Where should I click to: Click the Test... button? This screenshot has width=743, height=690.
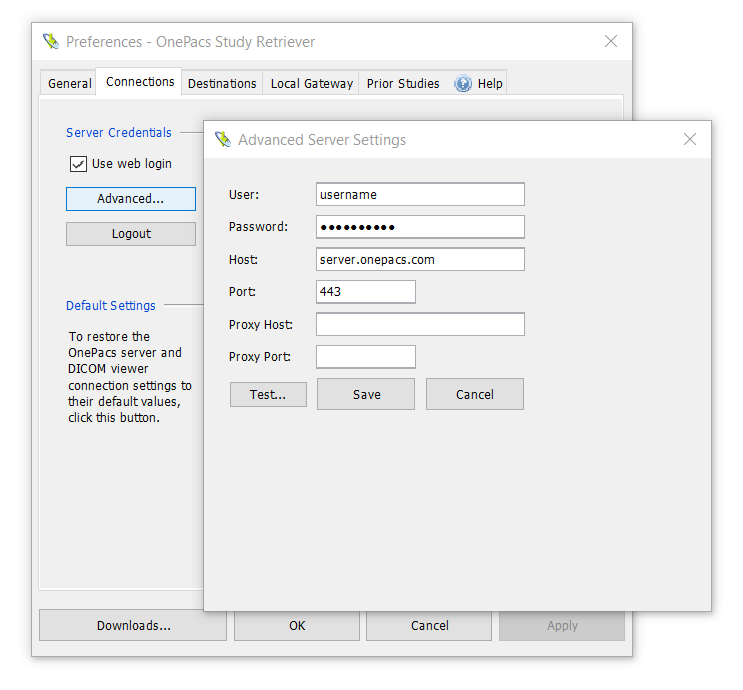[x=268, y=394]
